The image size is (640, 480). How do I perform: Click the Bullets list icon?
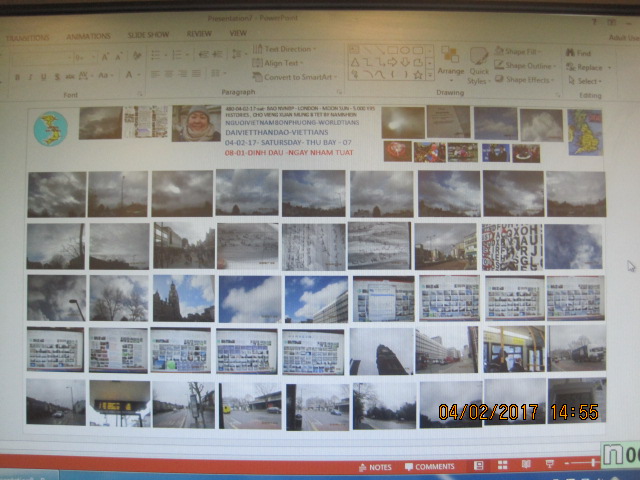156,54
